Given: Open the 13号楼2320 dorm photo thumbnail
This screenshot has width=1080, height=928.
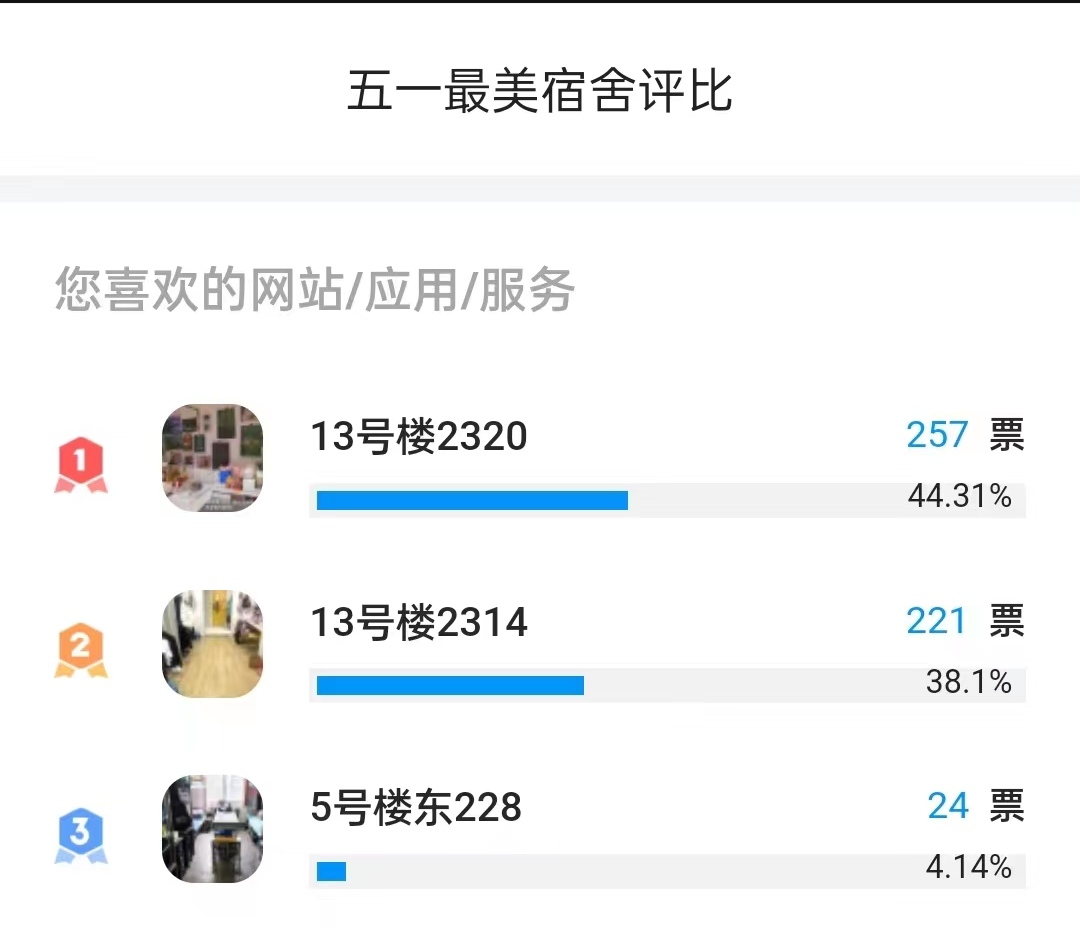Looking at the screenshot, I should point(212,458).
